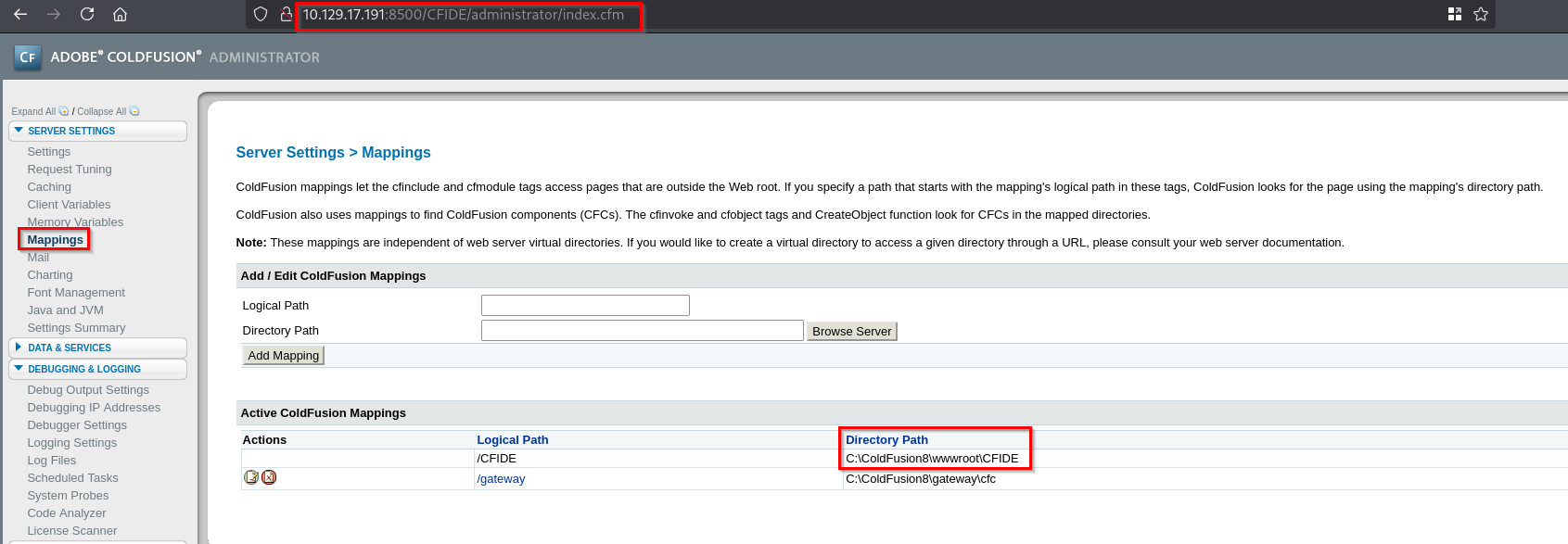Collapse All sidebar sections
1568x544 pixels.
click(x=108, y=111)
